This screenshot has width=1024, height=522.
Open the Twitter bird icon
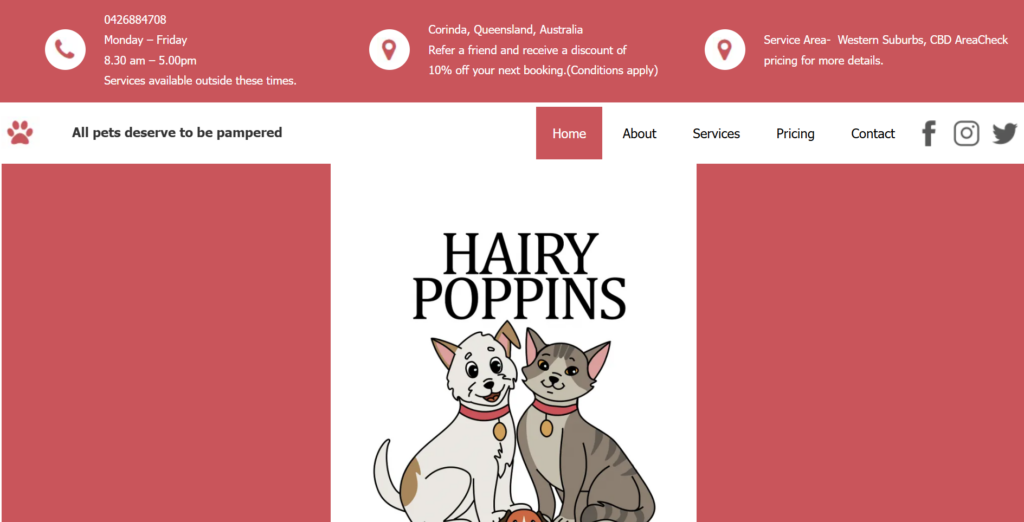pyautogui.click(x=1005, y=133)
